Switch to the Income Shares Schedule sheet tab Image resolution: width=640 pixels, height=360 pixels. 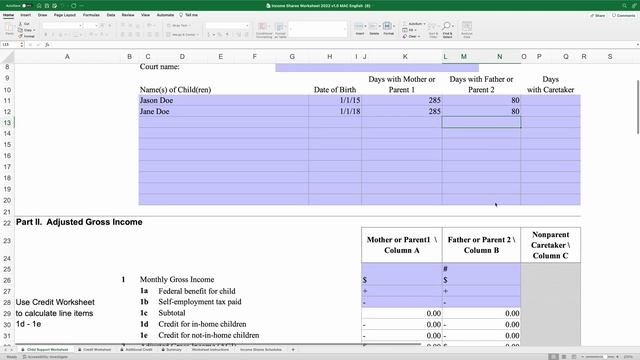[260, 350]
